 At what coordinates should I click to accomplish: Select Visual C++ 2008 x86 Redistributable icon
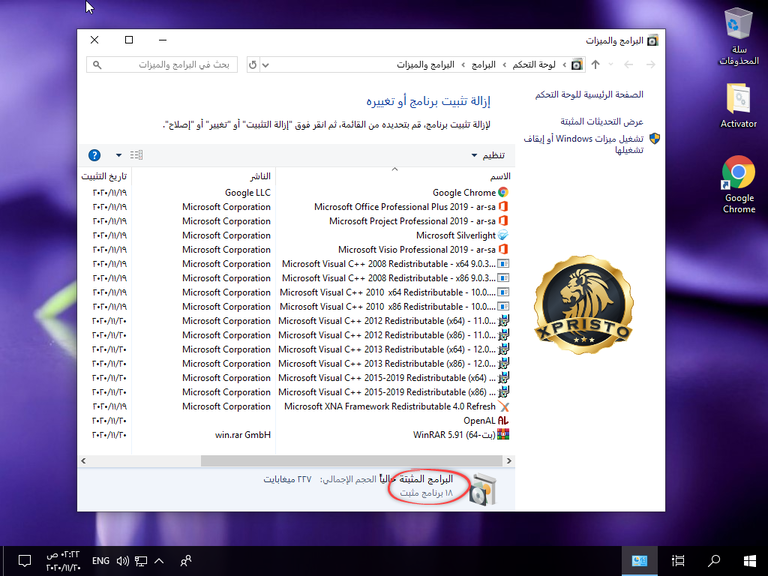tap(503, 278)
